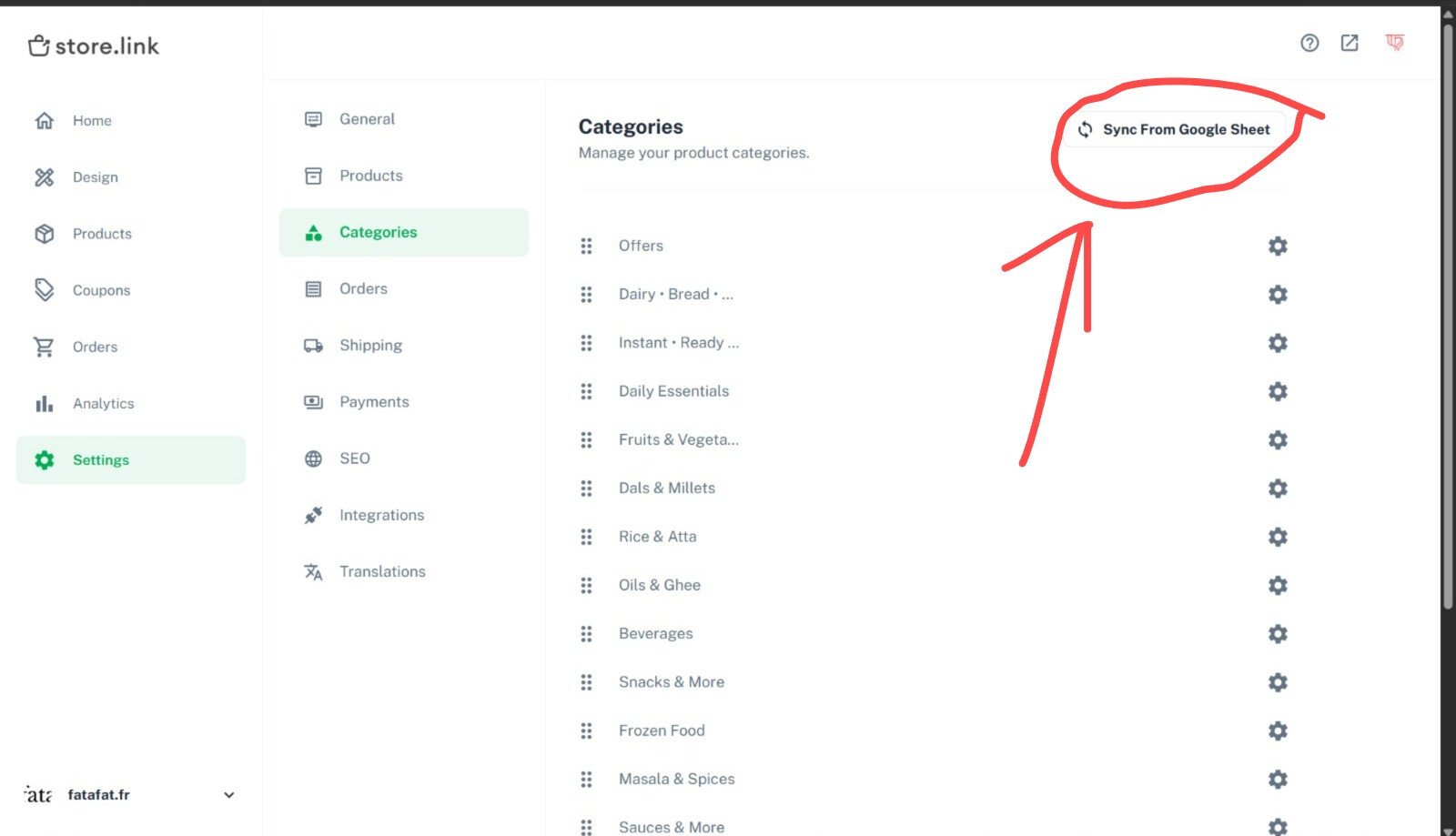The width and height of the screenshot is (1456, 836).
Task: Select the Snacks & More category row
Action: [672, 682]
